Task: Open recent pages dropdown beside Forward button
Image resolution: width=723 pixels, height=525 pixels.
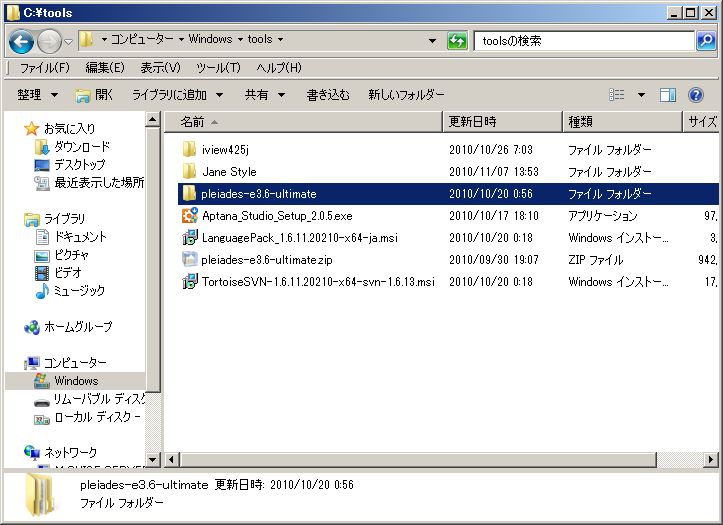Action: 68,42
